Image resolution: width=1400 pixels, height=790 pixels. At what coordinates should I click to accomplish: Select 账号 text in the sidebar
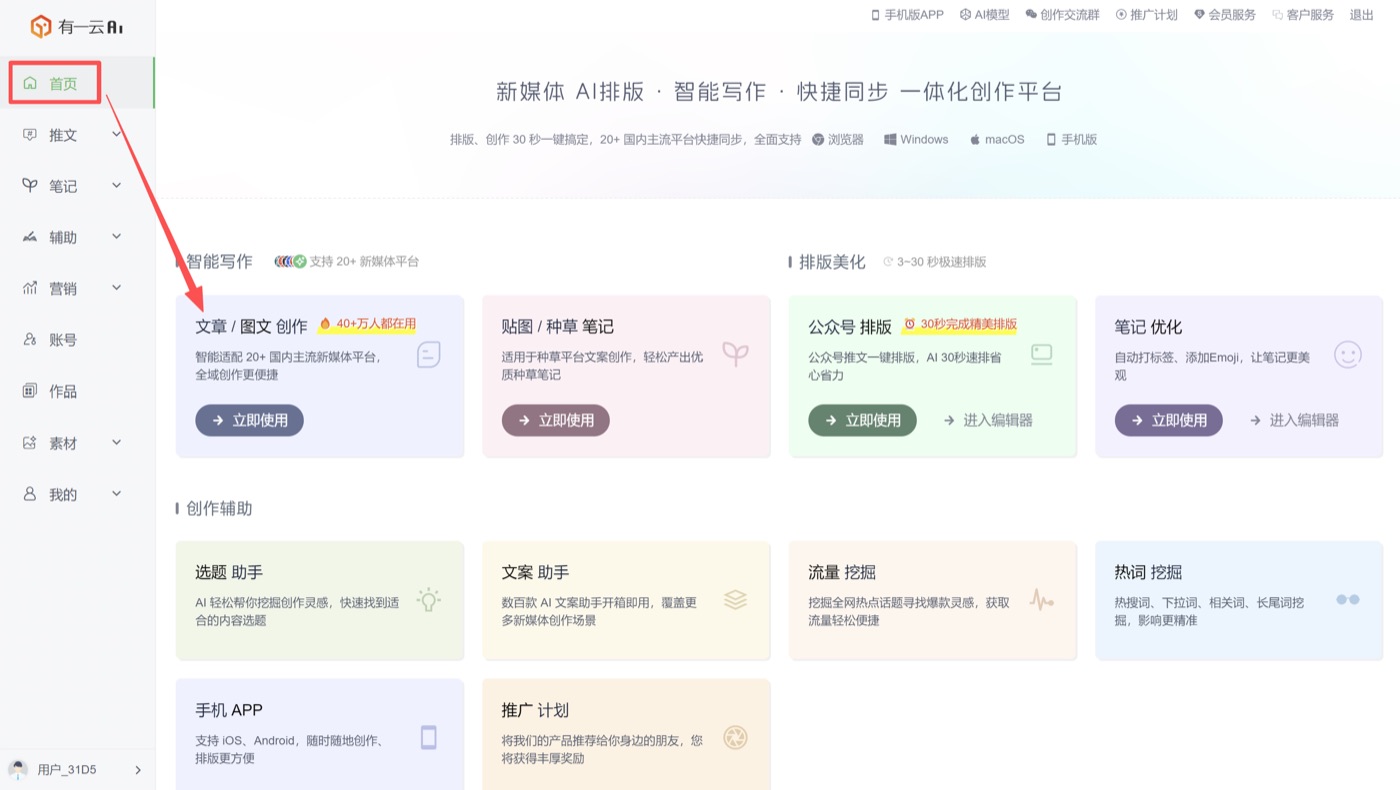[63, 340]
